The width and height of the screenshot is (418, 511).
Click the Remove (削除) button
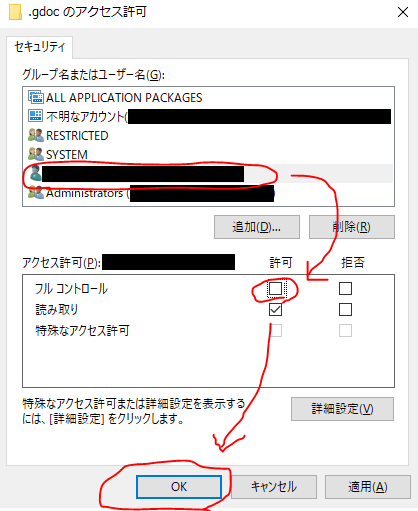352,227
